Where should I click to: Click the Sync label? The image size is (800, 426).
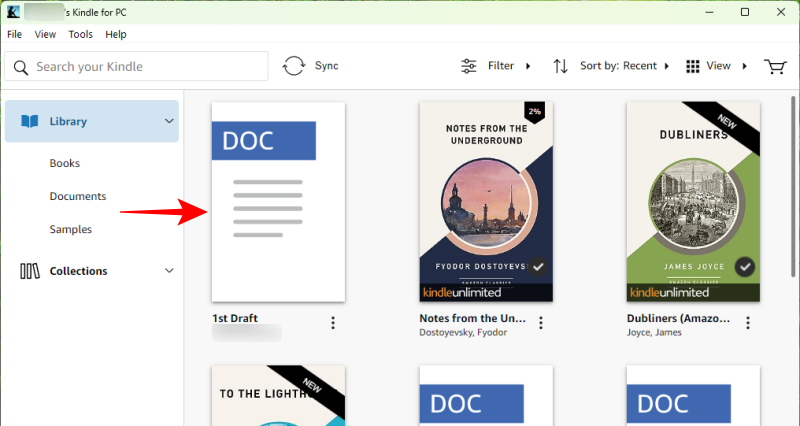(x=327, y=66)
